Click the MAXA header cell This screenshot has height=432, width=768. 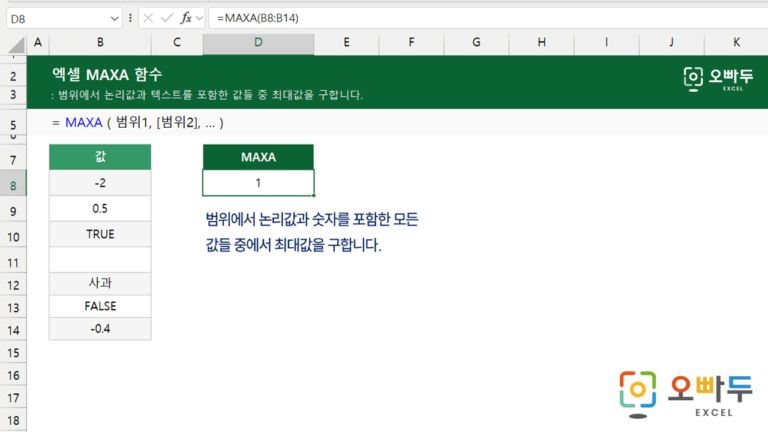[x=258, y=157]
